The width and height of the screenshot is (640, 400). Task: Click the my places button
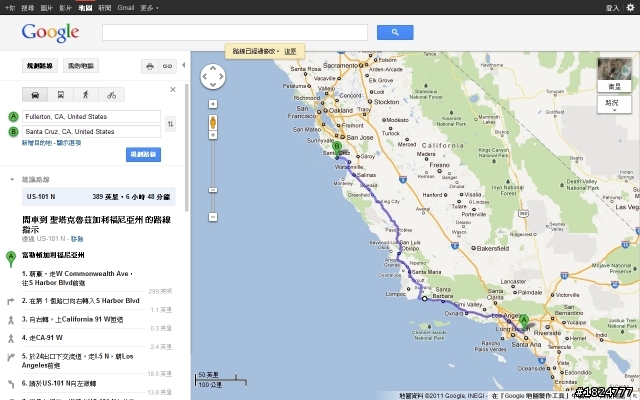pyautogui.click(x=81, y=66)
